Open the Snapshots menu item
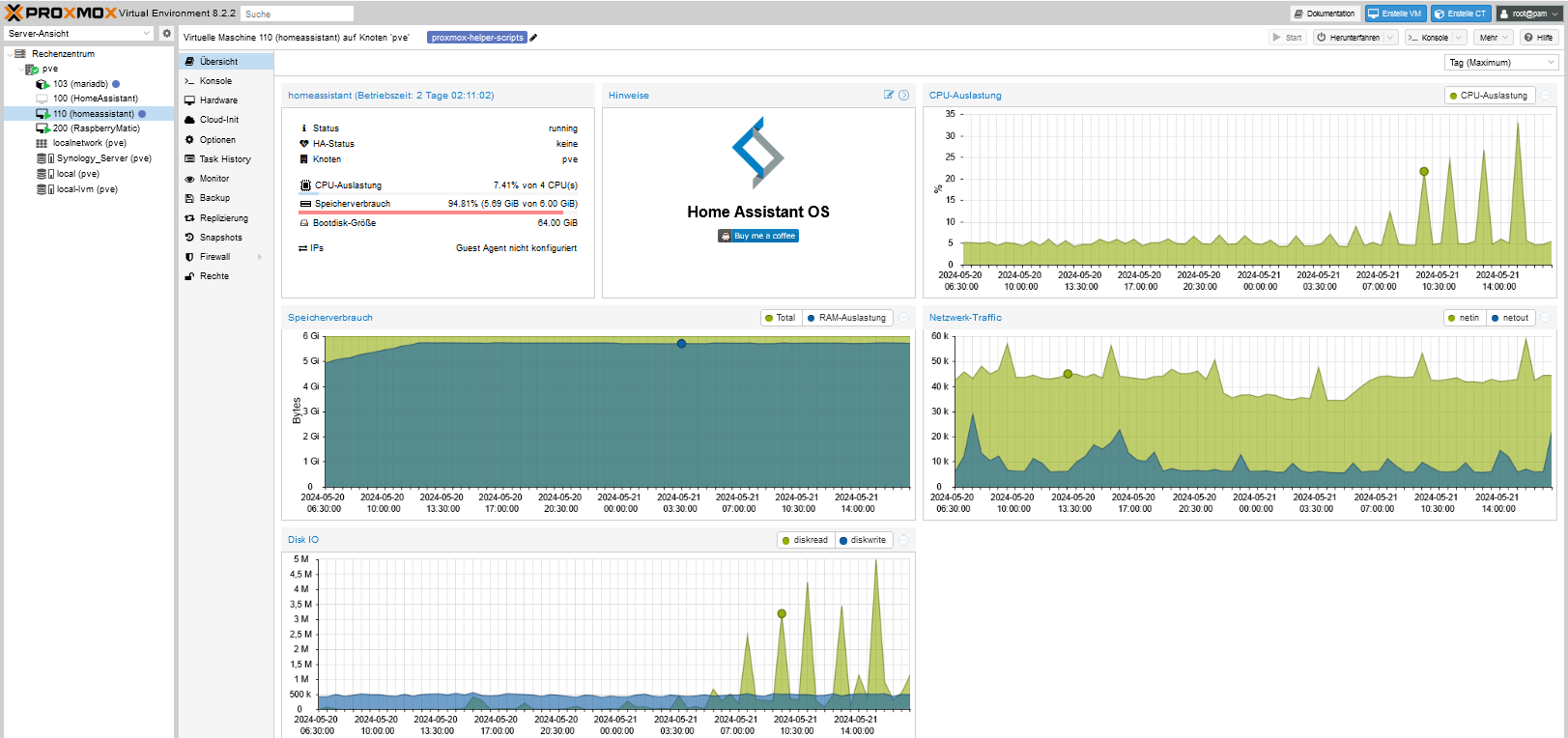The height and width of the screenshot is (738, 1568). (226, 238)
